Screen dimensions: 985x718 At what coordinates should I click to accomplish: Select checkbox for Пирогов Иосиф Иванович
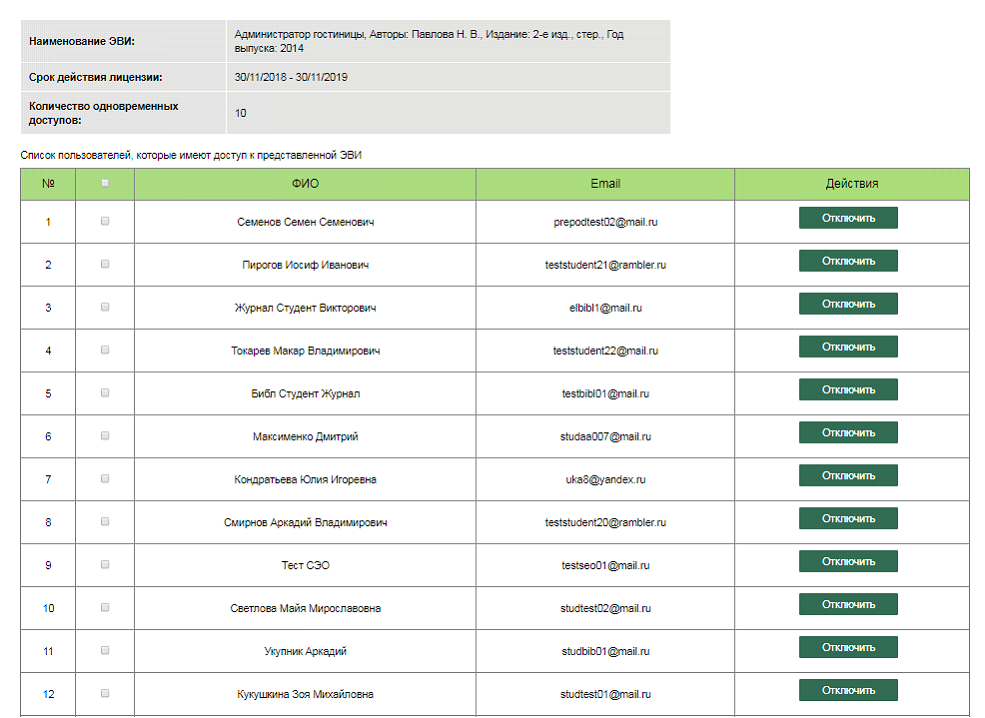tap(105, 264)
